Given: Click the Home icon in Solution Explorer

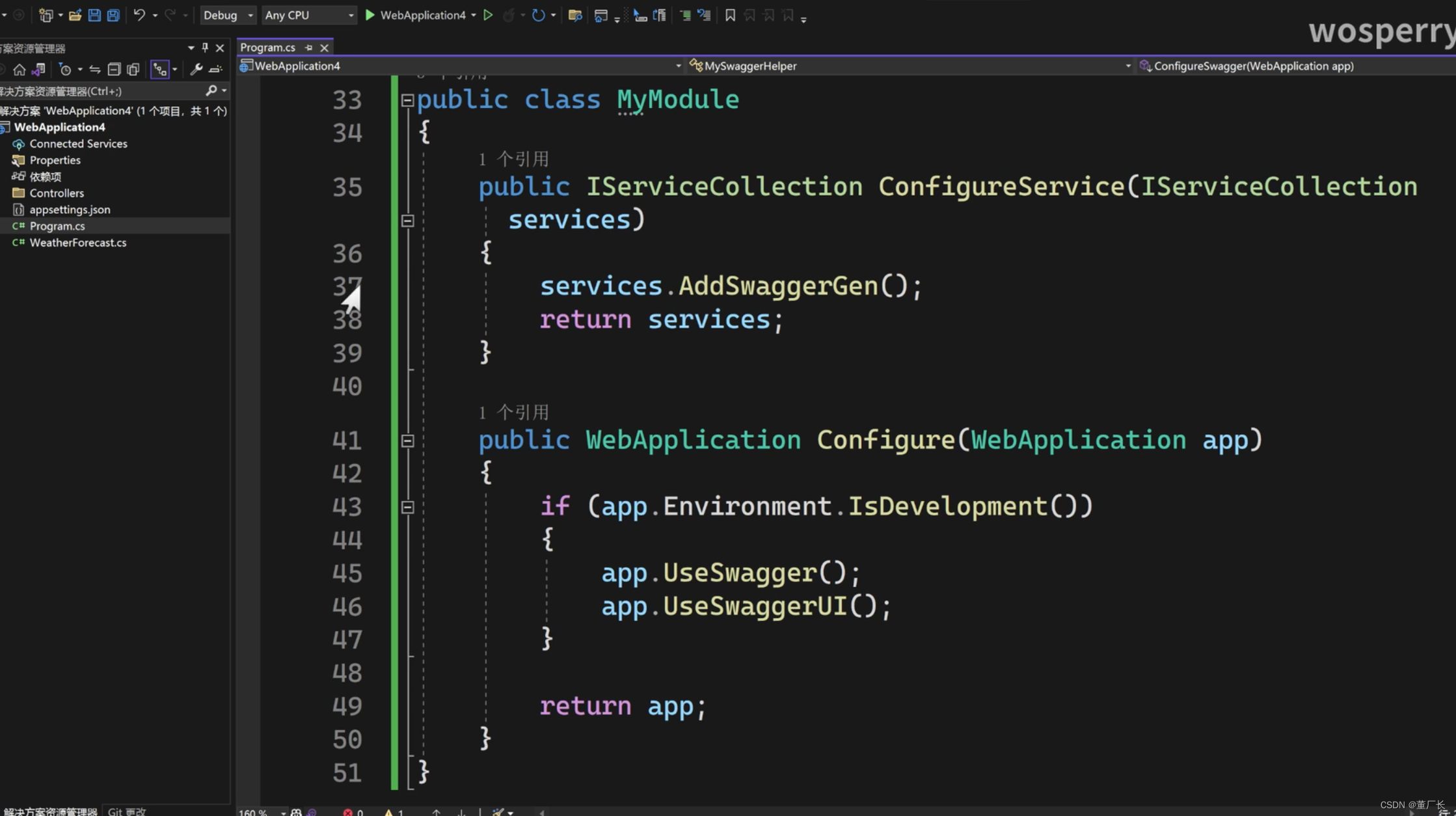Looking at the screenshot, I should tap(20, 69).
